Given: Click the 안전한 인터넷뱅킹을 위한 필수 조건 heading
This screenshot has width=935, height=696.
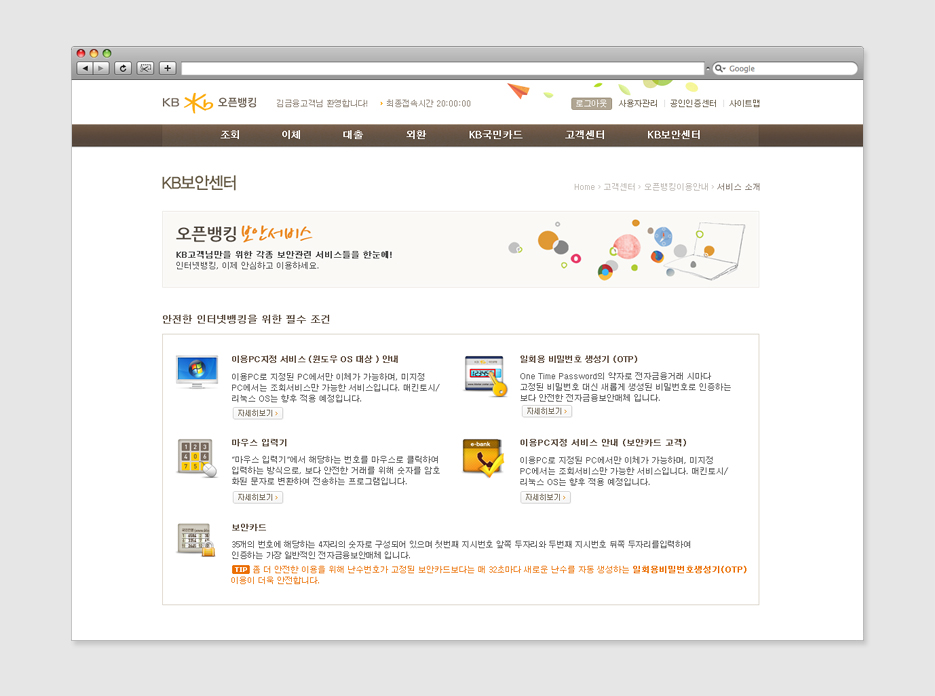Looking at the screenshot, I should coord(246,319).
